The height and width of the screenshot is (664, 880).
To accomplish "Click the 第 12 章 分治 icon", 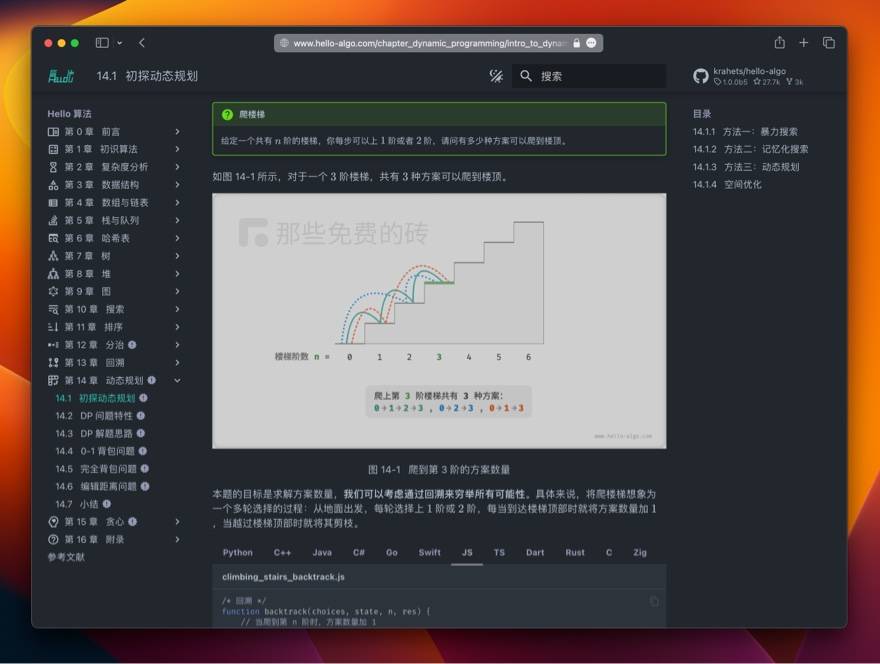I will [53, 345].
